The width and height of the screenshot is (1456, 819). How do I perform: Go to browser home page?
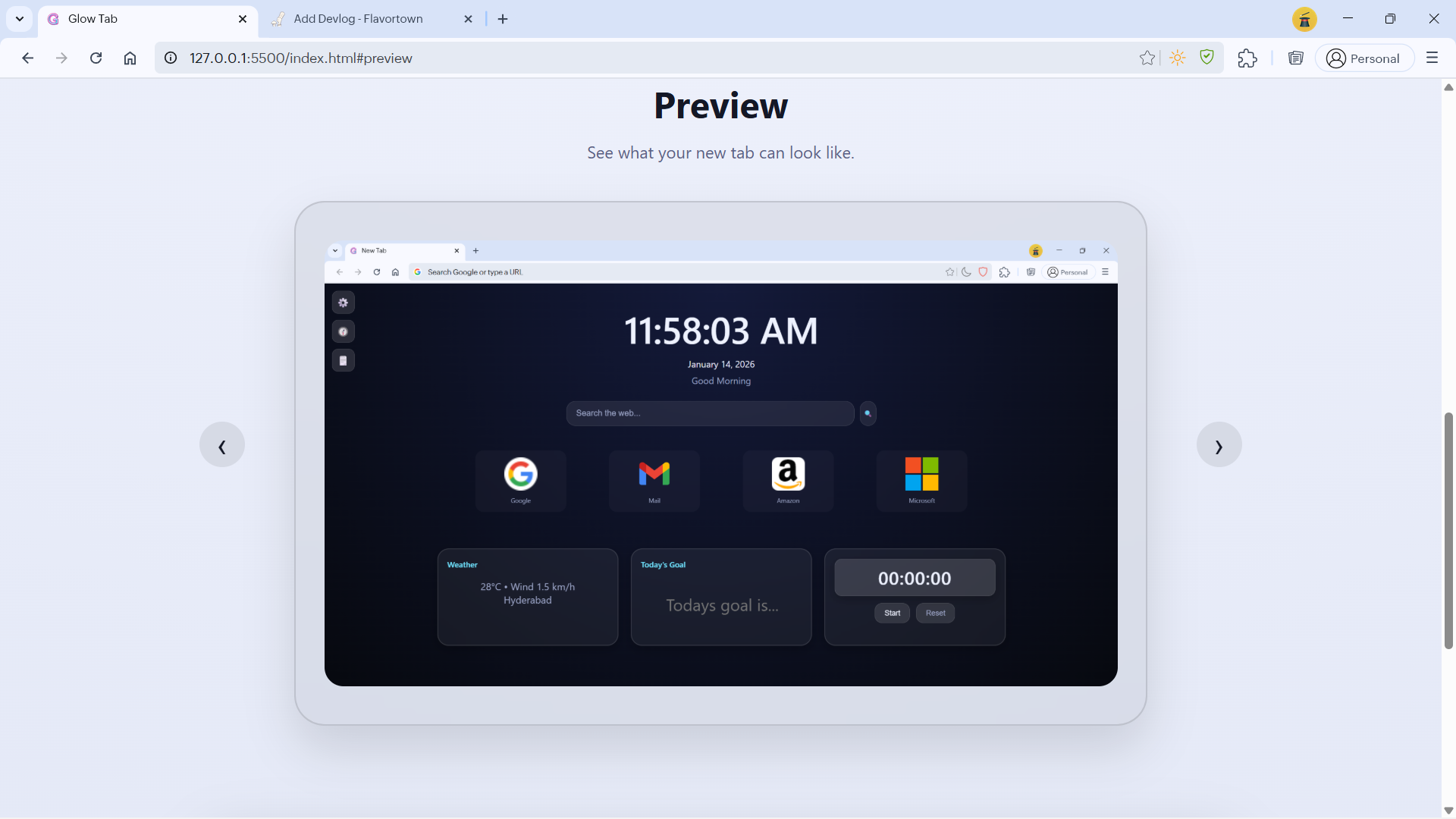click(130, 58)
